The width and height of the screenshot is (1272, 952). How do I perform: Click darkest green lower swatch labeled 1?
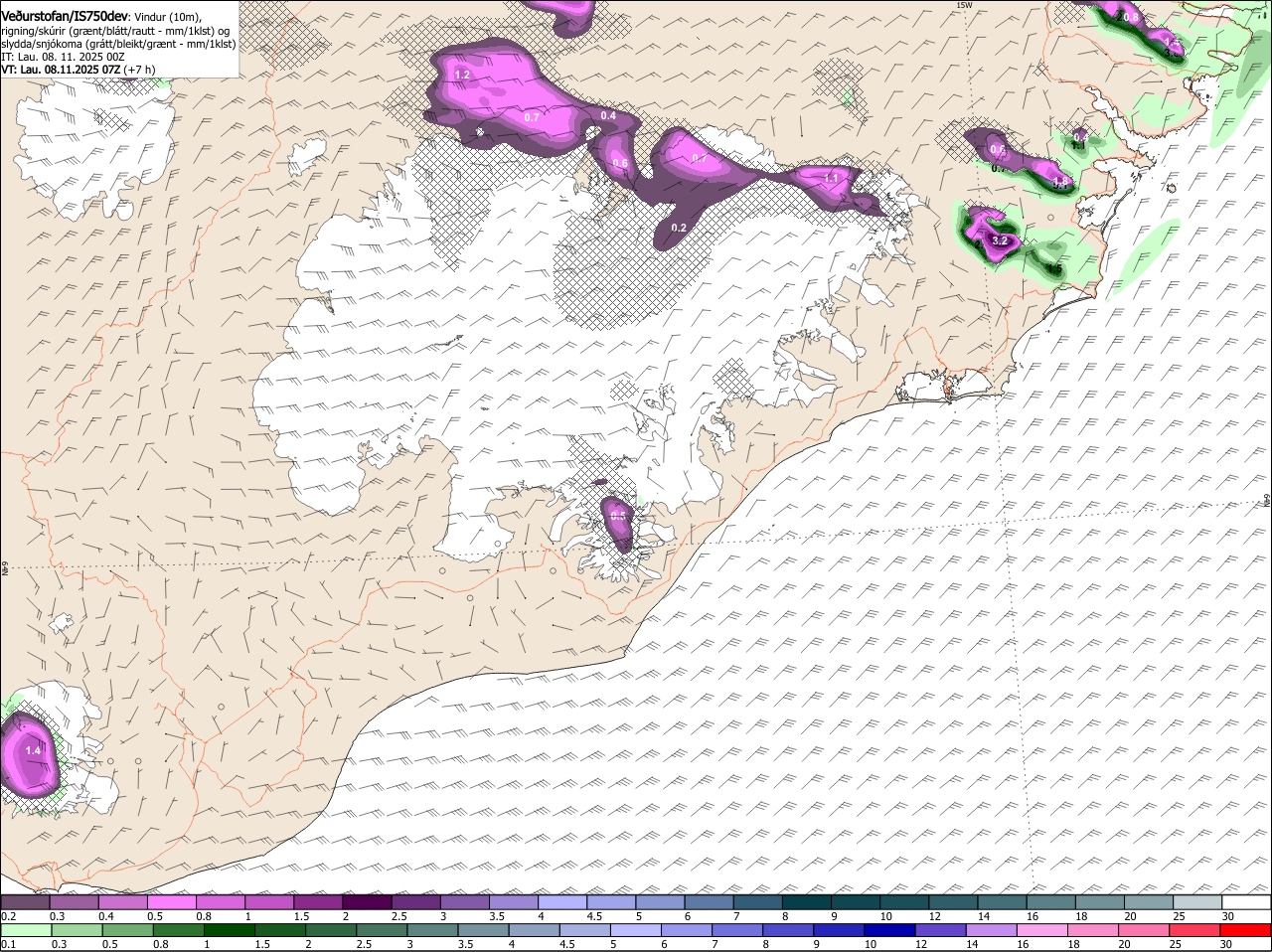[229, 931]
